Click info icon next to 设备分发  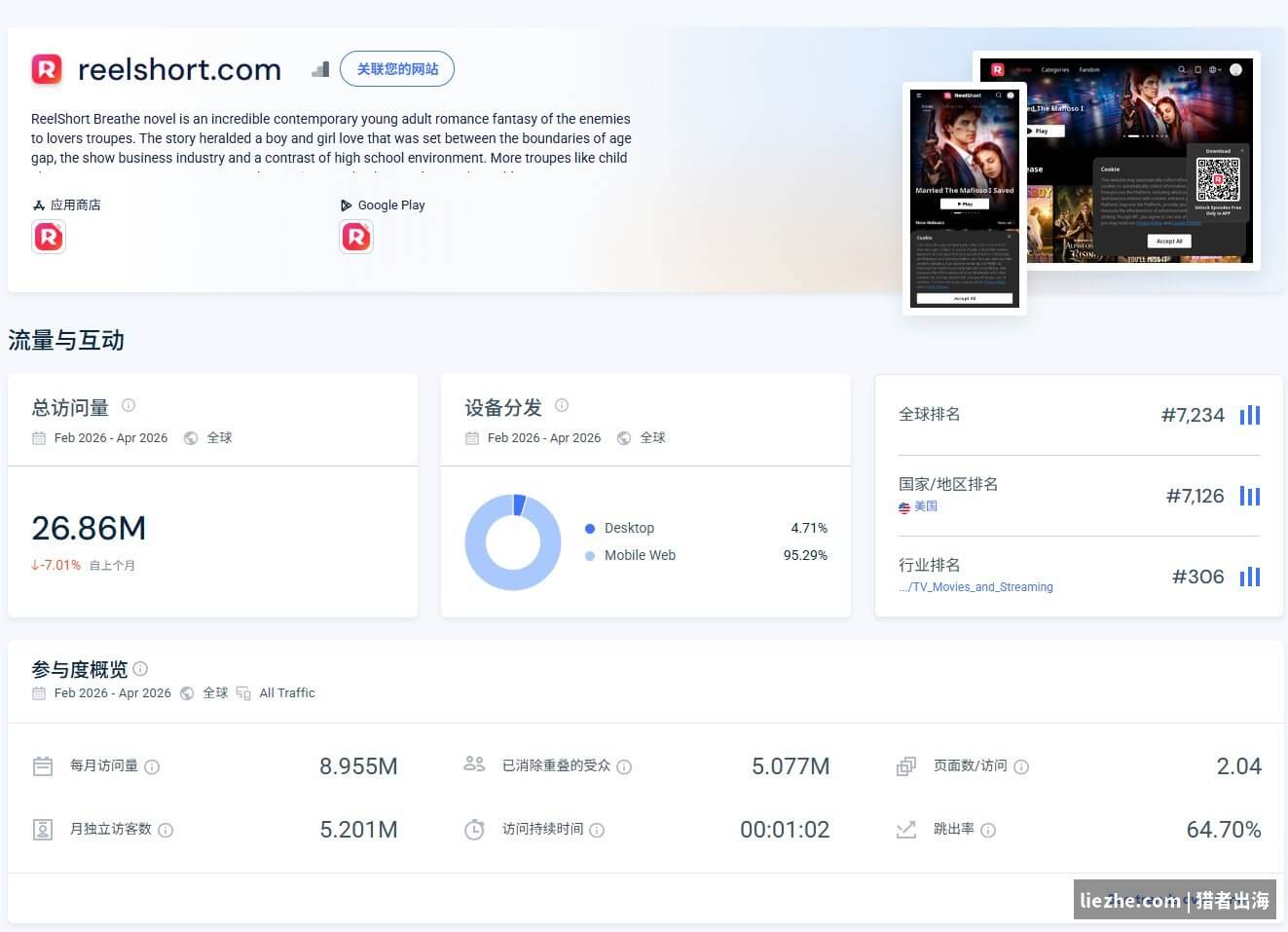[x=562, y=405]
